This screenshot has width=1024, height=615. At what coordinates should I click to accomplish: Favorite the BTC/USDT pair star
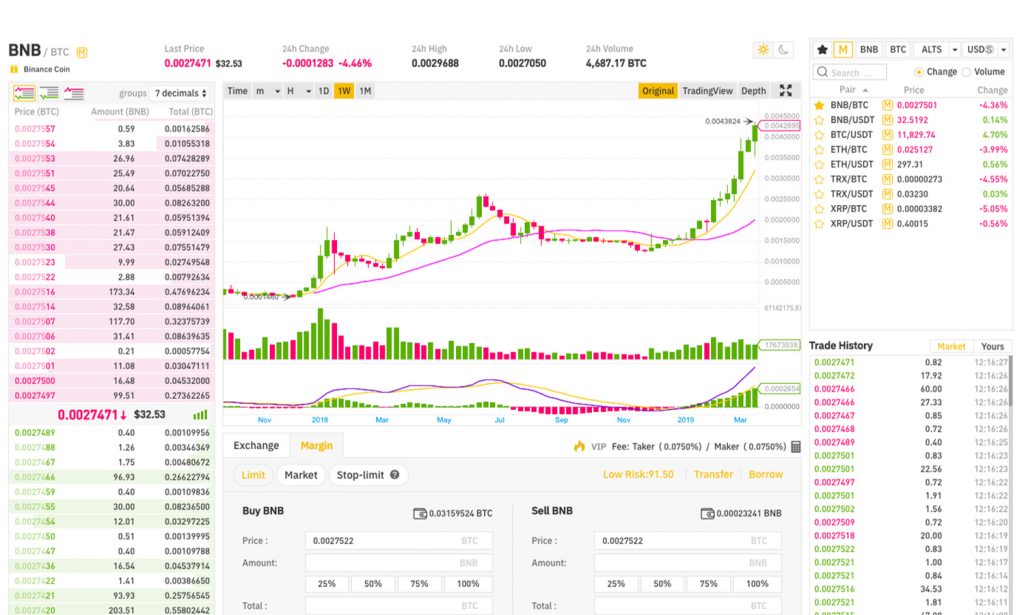point(819,135)
